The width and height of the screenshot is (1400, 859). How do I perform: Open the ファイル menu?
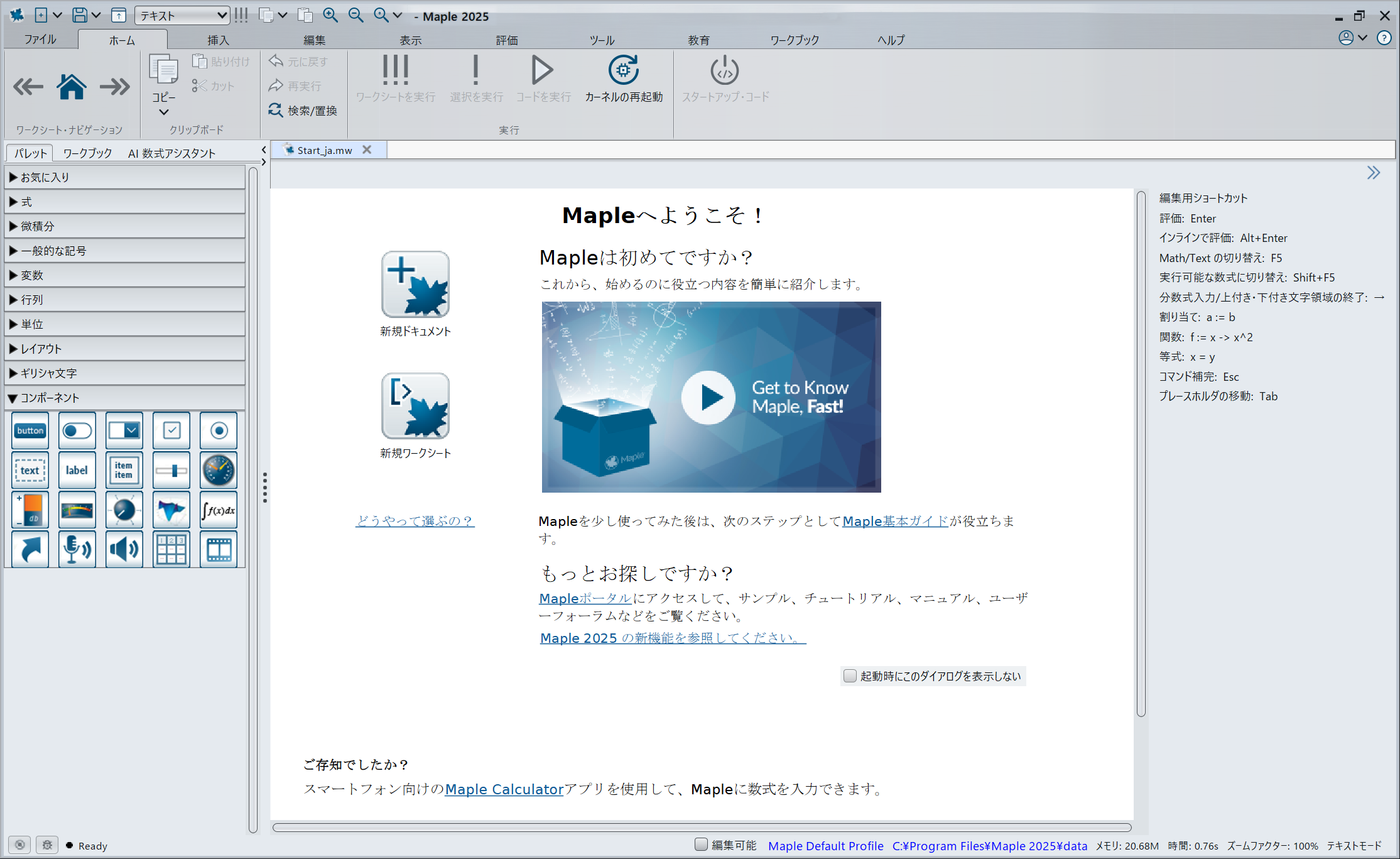[x=40, y=39]
